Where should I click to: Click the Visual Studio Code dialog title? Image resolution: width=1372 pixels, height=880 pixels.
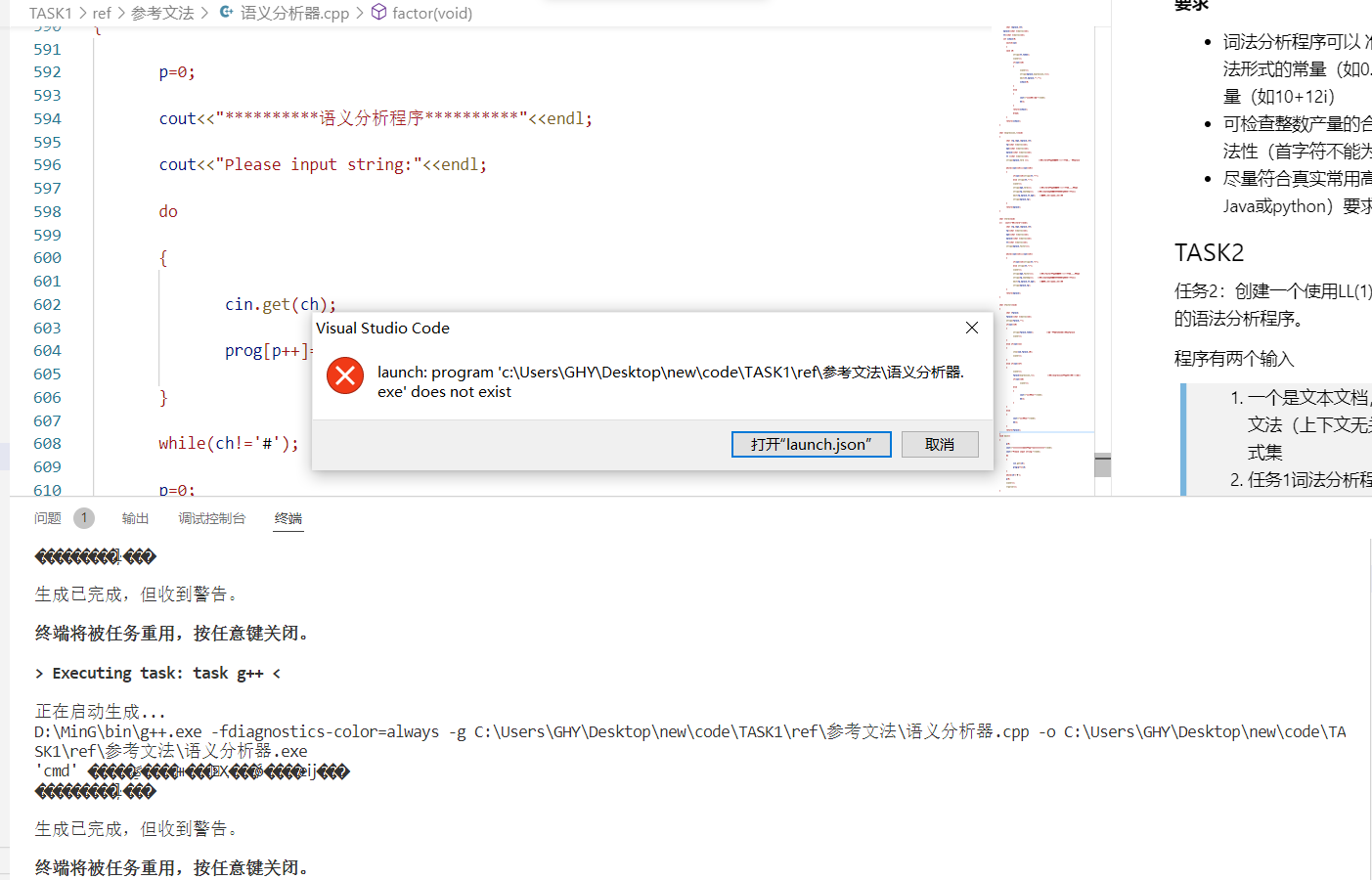[382, 328]
